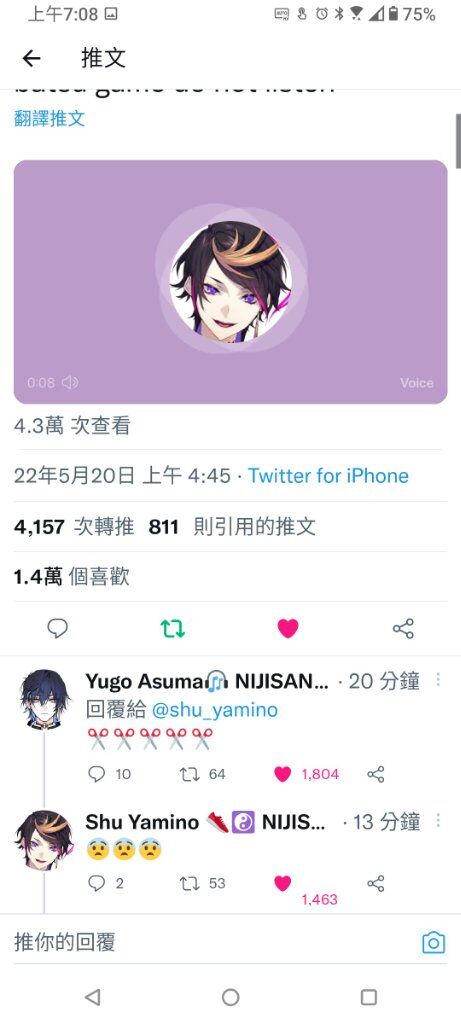
Task: Tap the 推你的回覆 reply input field
Action: [209, 942]
